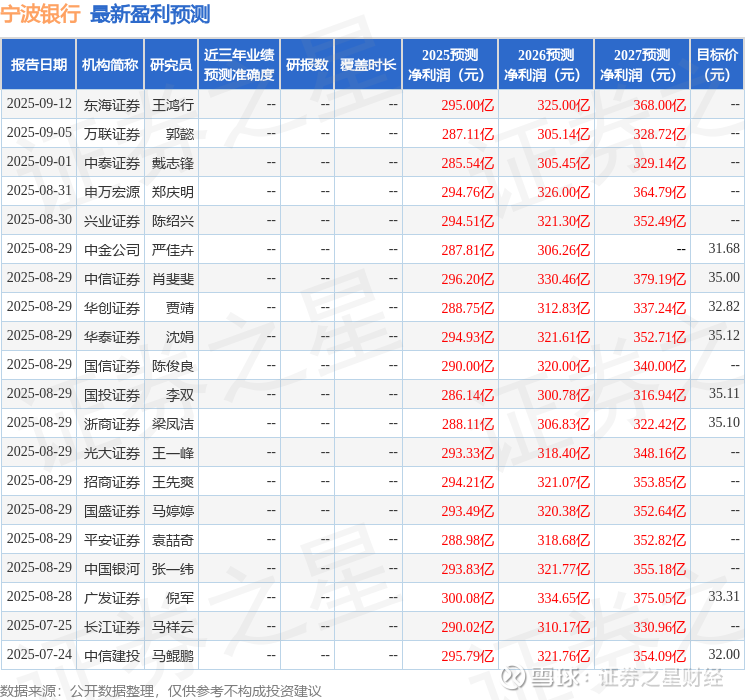Select the 申万宏源 institution cell
Screen dimensions: 745x700
tap(112, 192)
